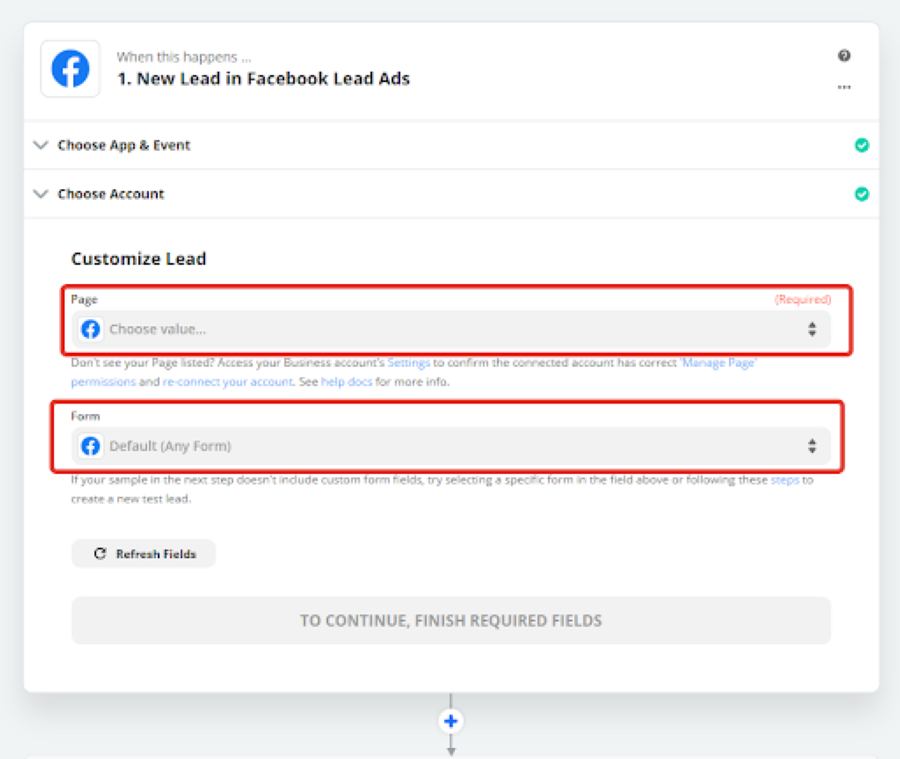Viewport: 900px width, 759px height.
Task: Open the Page 'Choose value...' dropdown
Action: 451,330
